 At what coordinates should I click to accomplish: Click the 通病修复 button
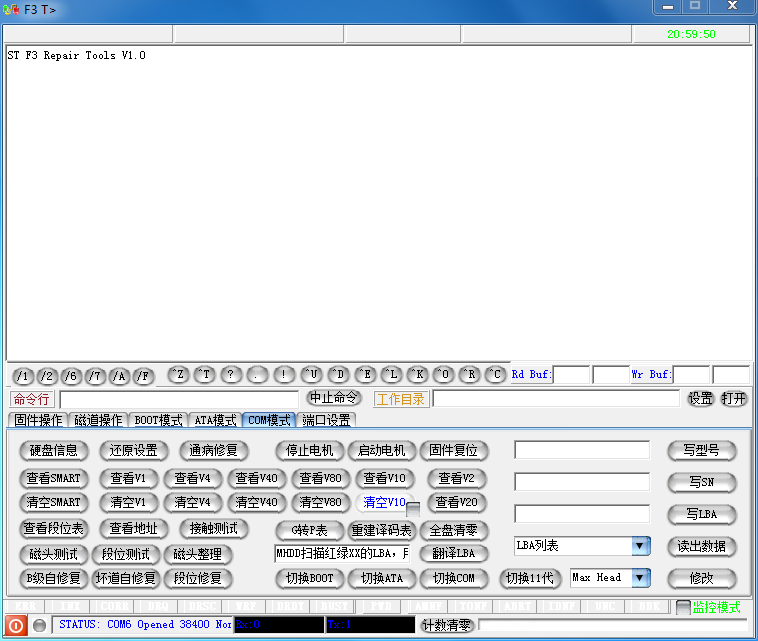click(x=214, y=451)
